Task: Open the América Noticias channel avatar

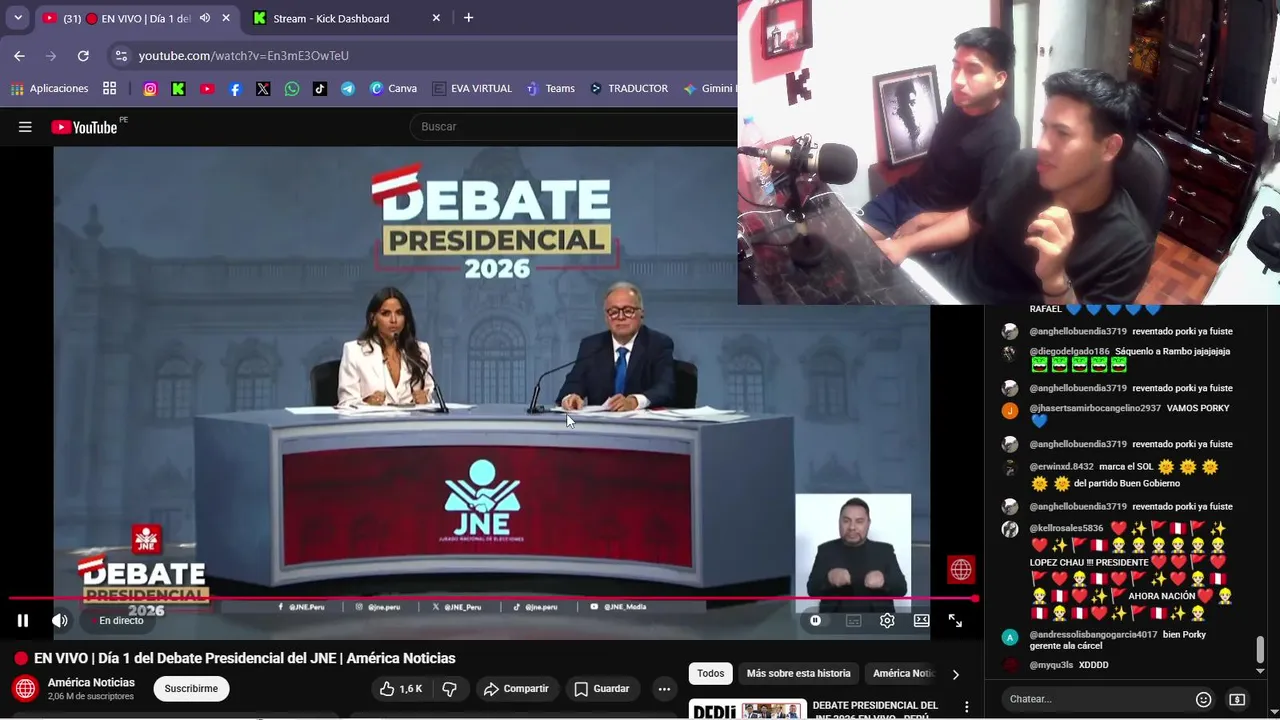Action: pos(25,689)
